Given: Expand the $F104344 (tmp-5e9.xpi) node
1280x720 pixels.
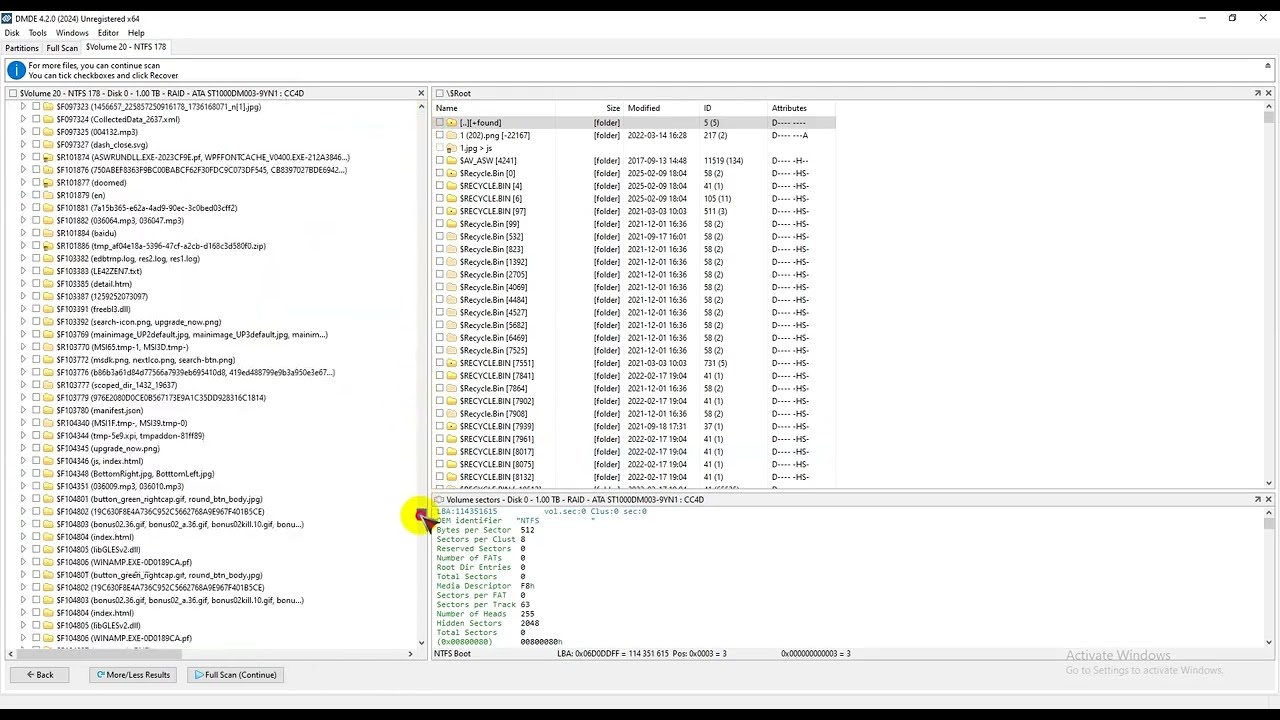Looking at the screenshot, I should pyautogui.click(x=23, y=436).
